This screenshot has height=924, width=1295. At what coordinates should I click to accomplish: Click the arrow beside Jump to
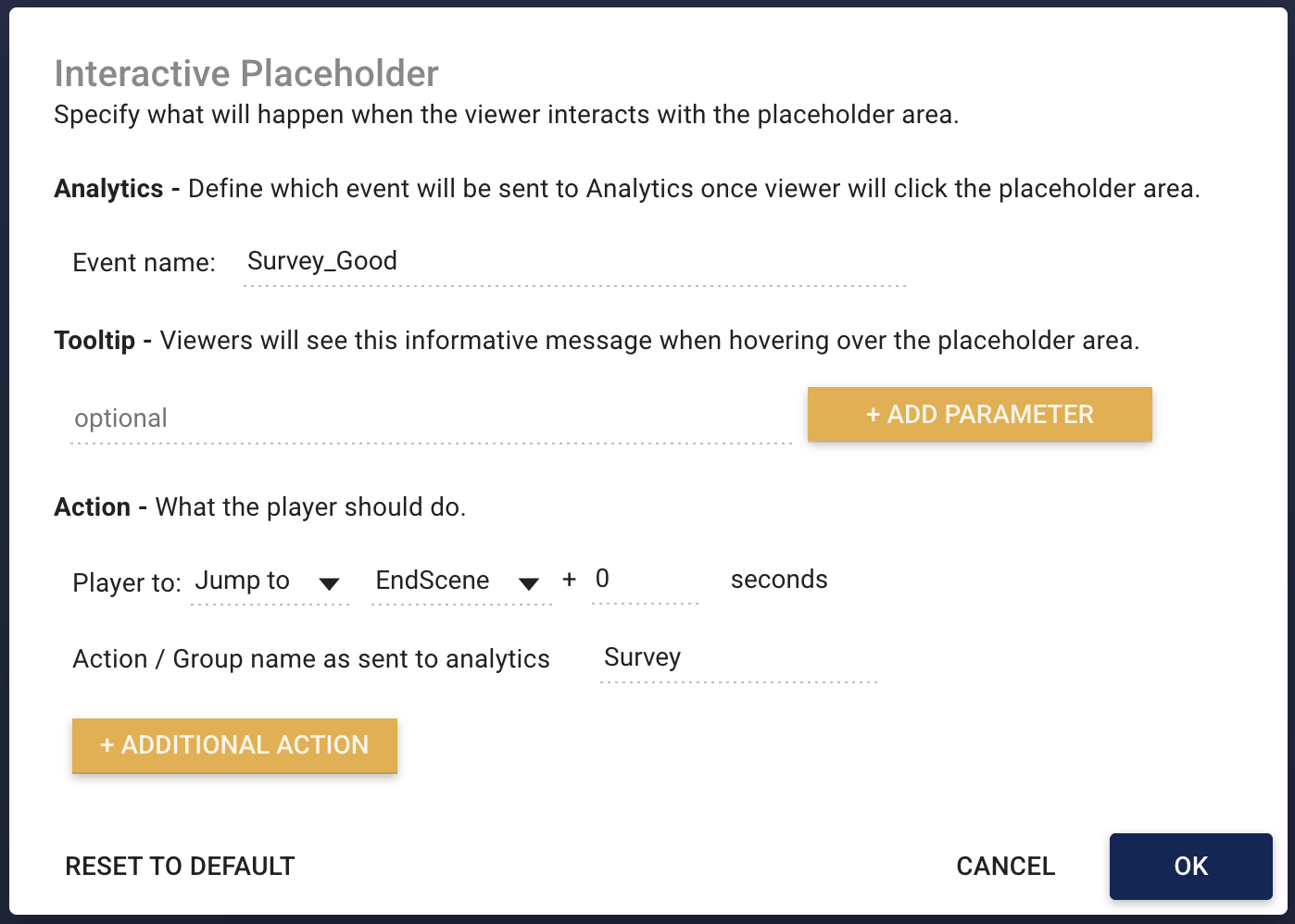click(329, 583)
